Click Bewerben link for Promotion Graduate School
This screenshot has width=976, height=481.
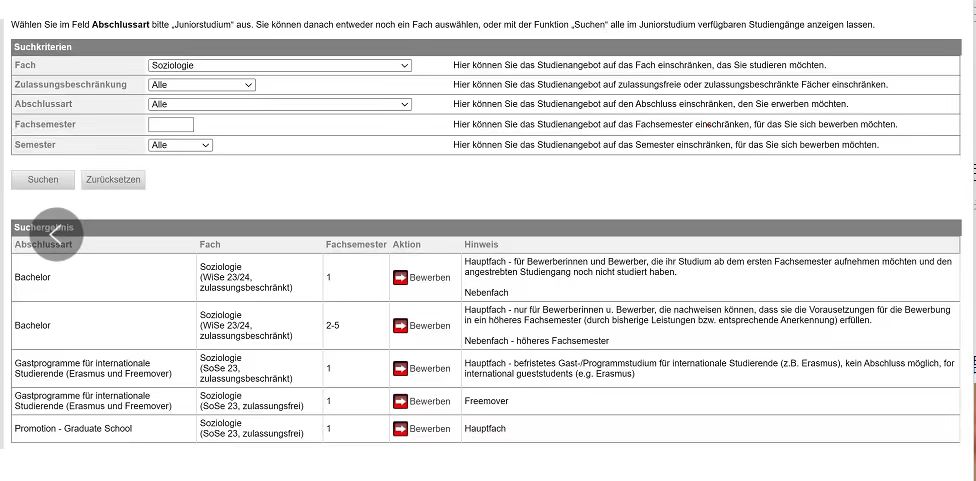pos(430,429)
